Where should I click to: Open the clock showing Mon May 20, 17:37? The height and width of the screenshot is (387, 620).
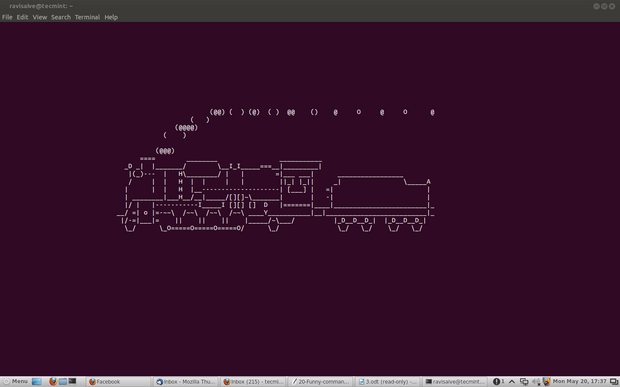pos(579,381)
